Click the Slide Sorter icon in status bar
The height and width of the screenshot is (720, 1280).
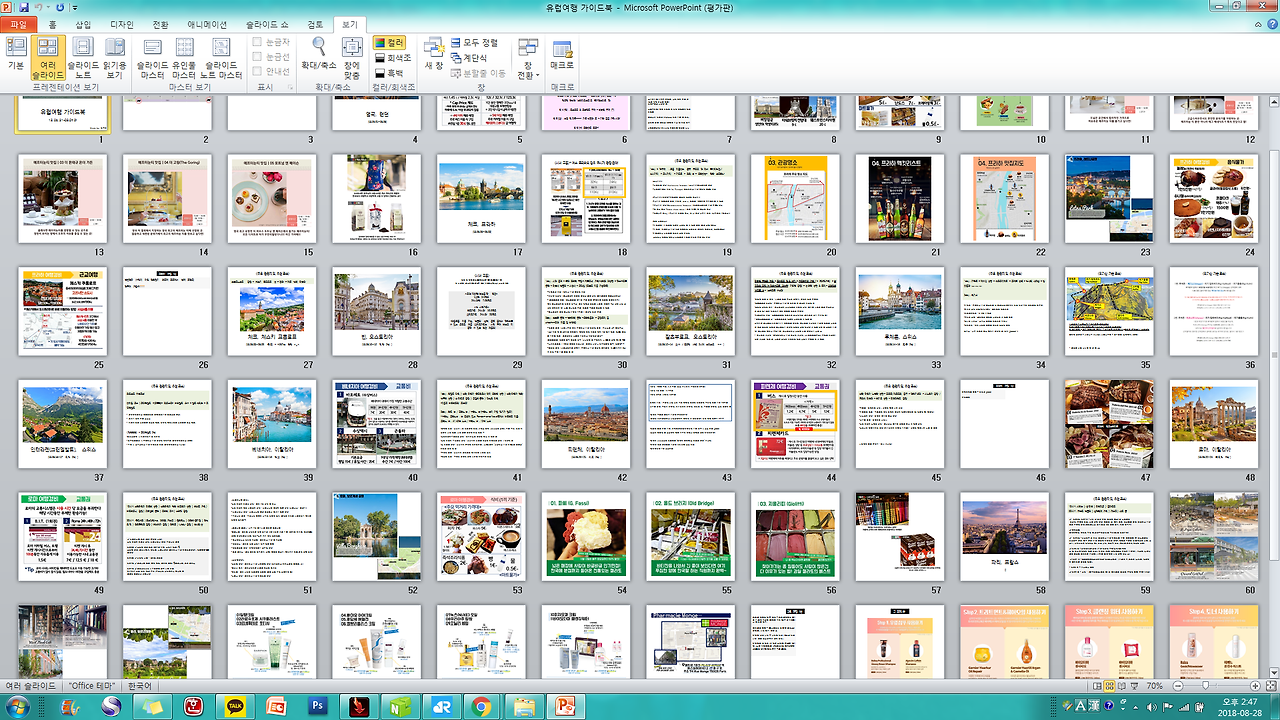click(x=1109, y=686)
